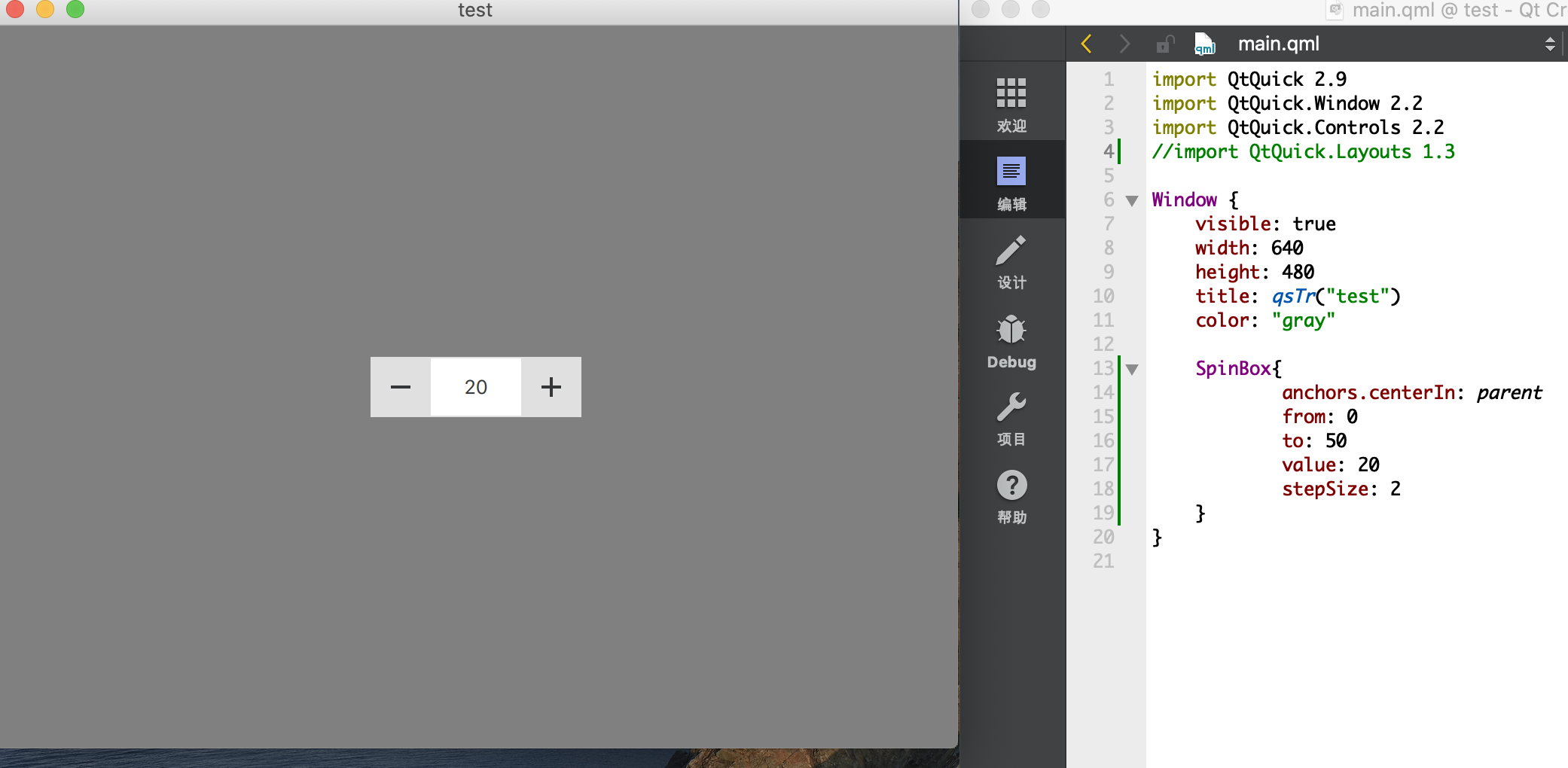Increment the SpinBox with the plus button
Screen dimensions: 1568x768
click(551, 386)
